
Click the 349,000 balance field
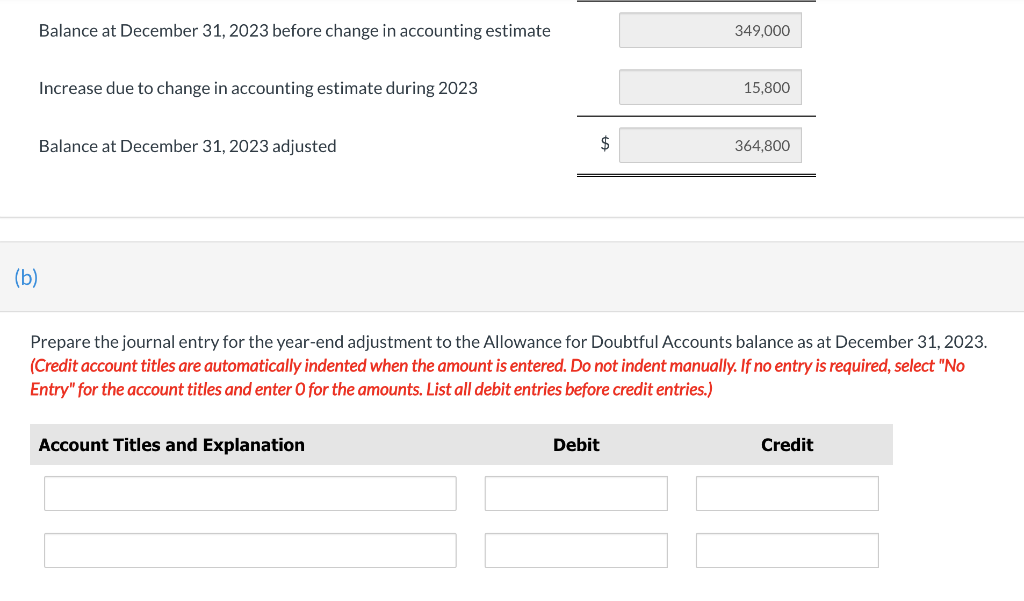(x=710, y=31)
